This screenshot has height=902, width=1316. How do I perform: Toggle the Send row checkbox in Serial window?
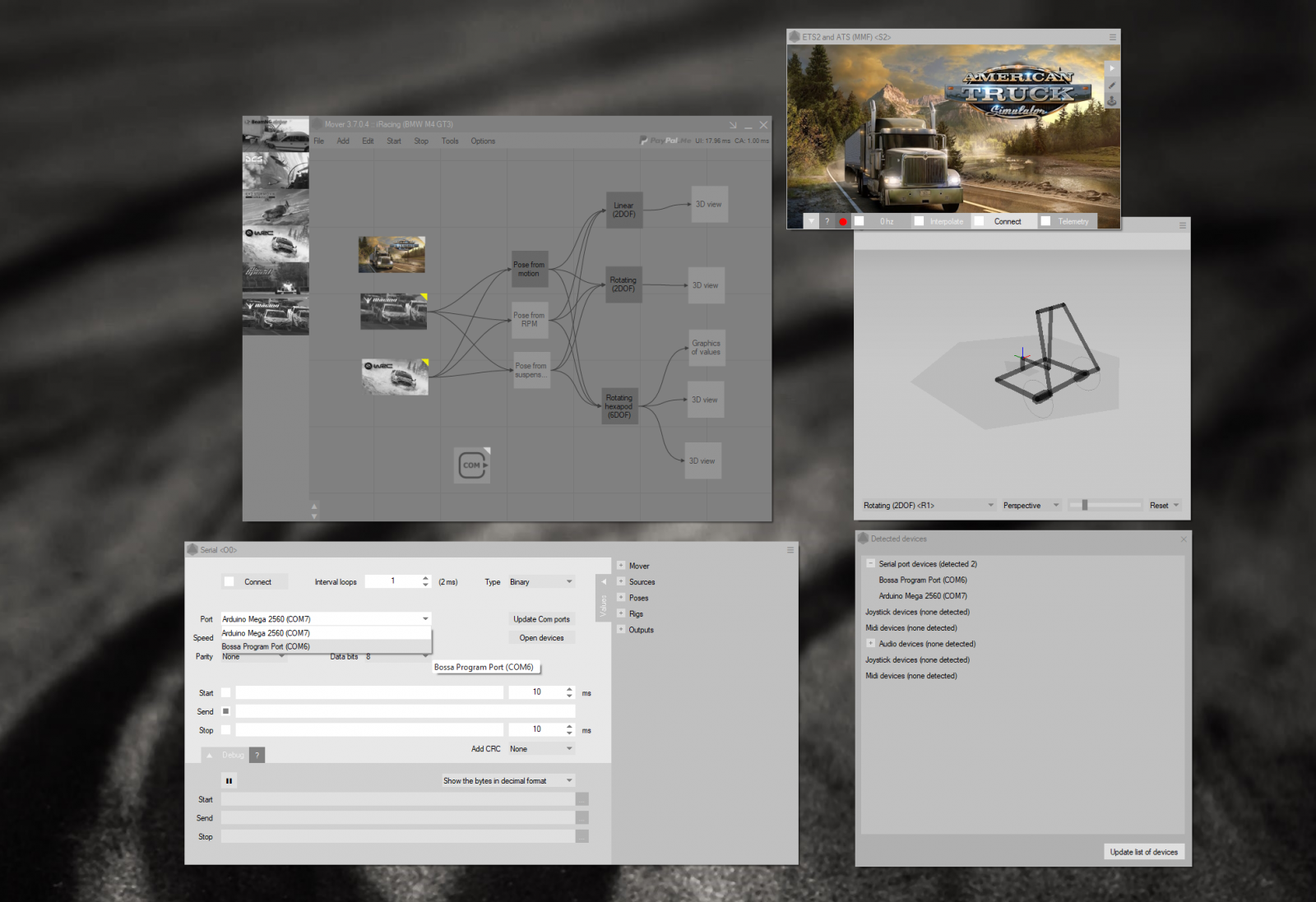pyautogui.click(x=226, y=711)
